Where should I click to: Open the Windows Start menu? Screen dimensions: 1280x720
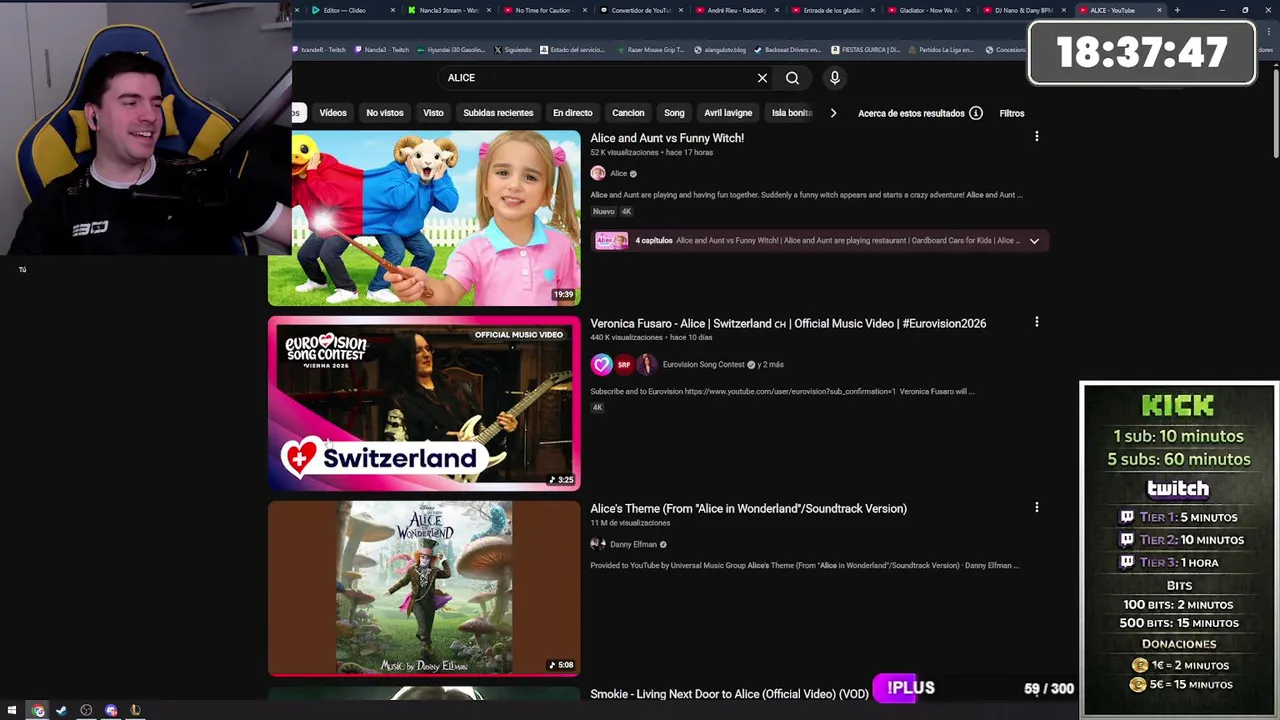12,710
